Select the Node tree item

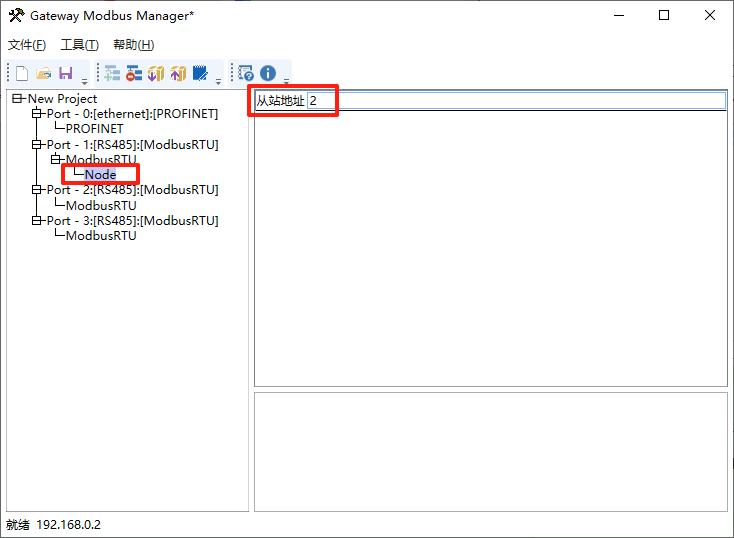coord(100,175)
